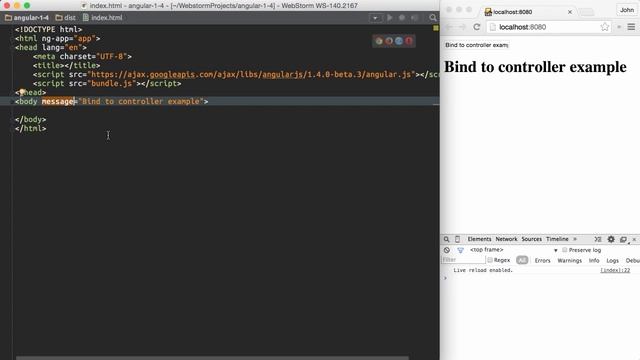Select index.html breadcrumb
This screenshot has height=360, width=640.
[x=102, y=18]
